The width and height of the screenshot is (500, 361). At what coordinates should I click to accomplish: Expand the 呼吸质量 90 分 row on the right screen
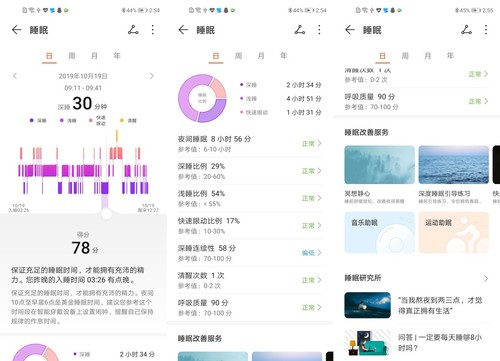417,101
